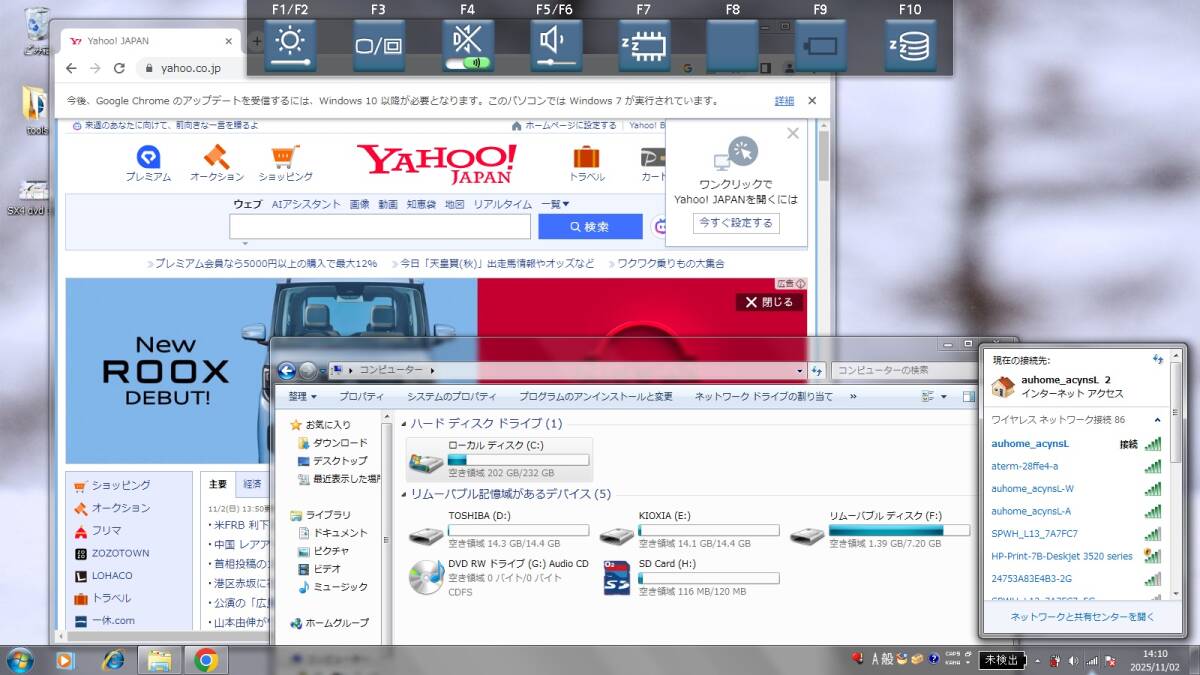Click the F1/F2 brightness icon
Image resolution: width=1200 pixels, height=675 pixels.
click(x=290, y=46)
